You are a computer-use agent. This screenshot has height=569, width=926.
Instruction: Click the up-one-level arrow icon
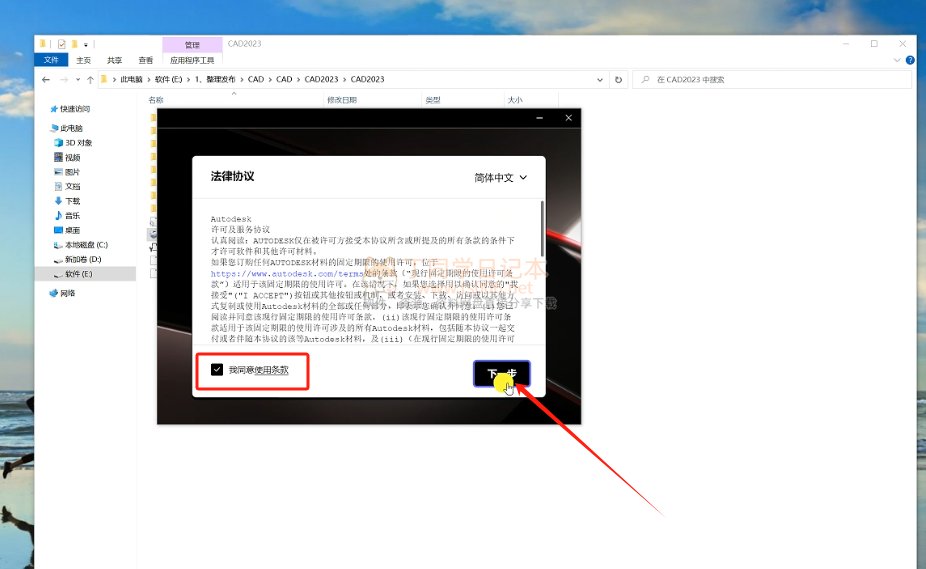(90, 79)
